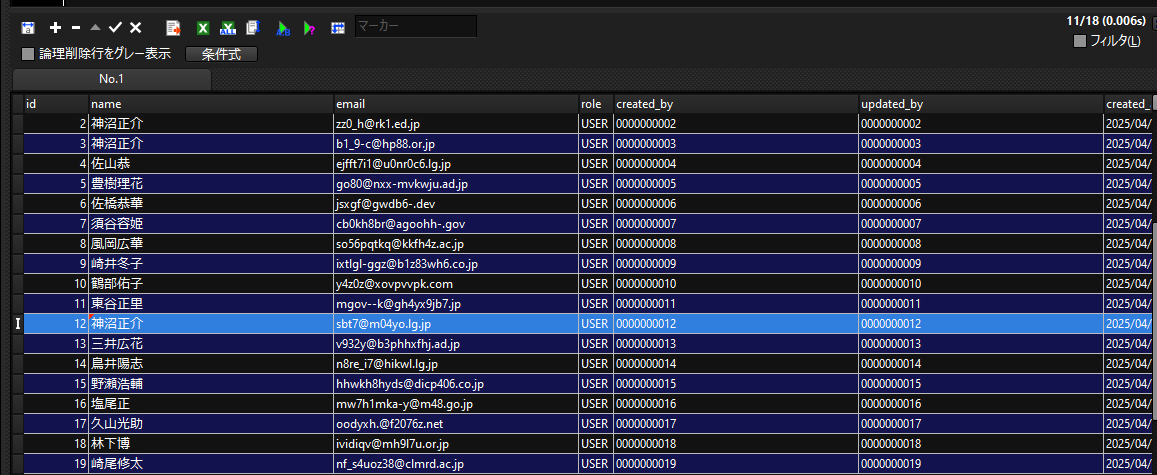
Task: Click the grid with blue arrows icon
Action: (338, 28)
